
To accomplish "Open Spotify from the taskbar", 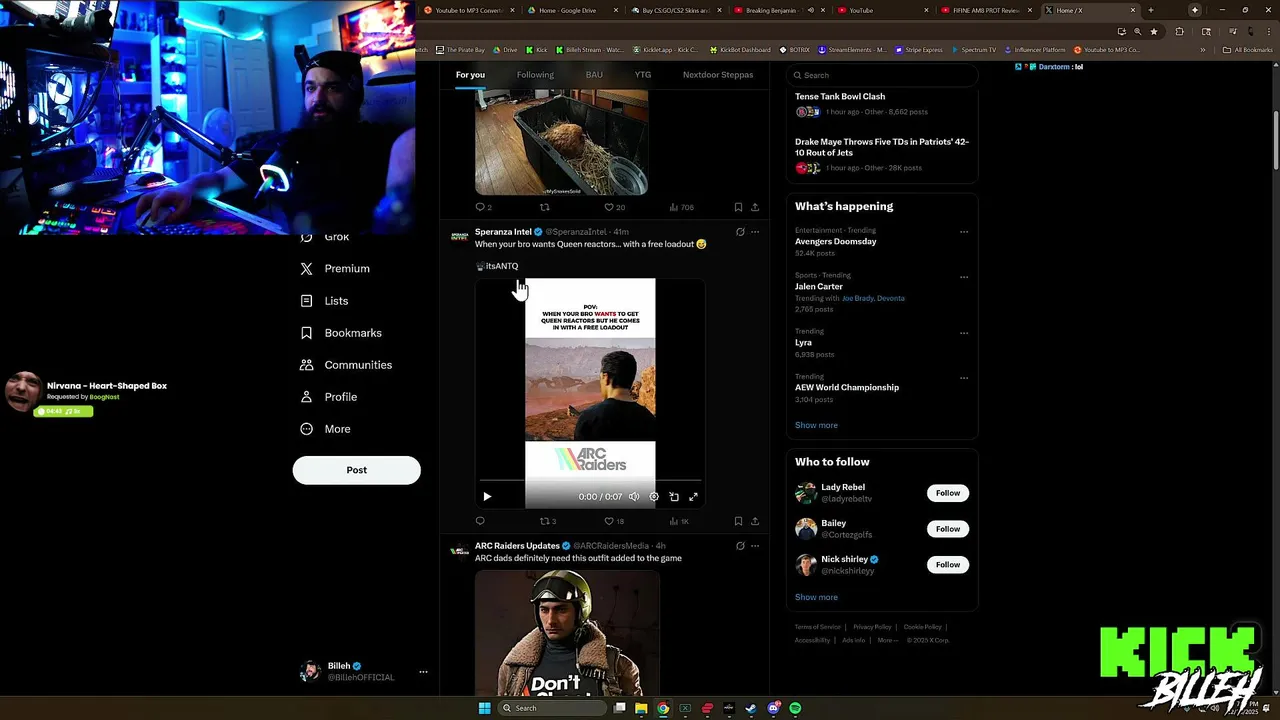I will coord(795,708).
